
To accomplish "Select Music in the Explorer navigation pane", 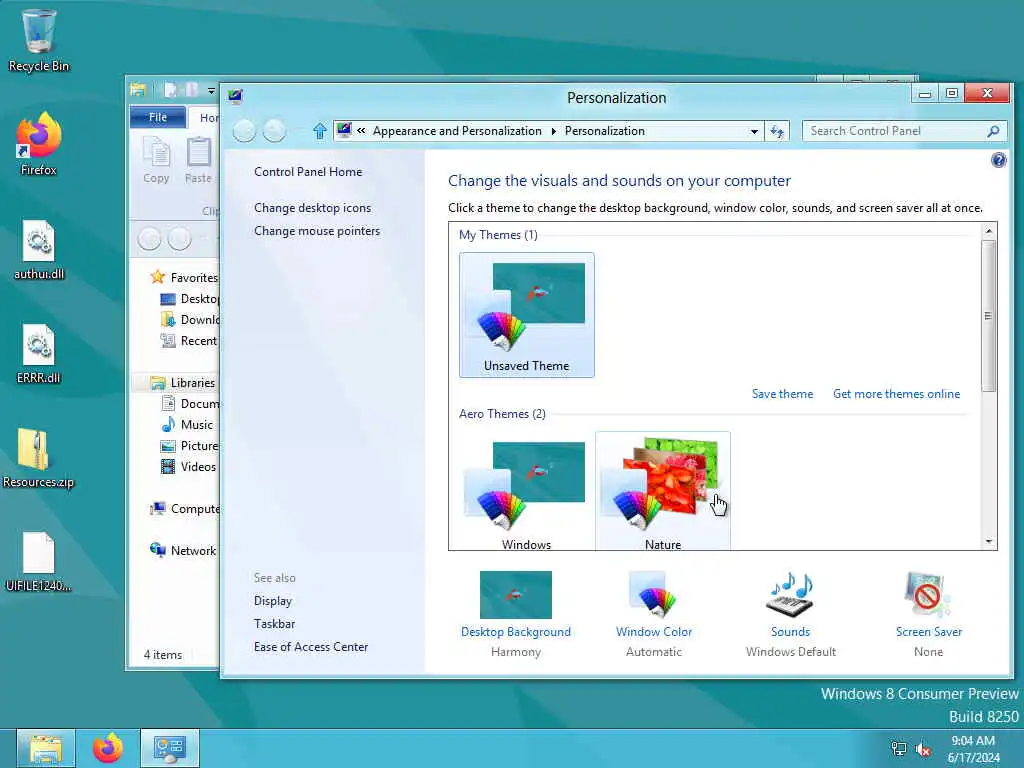I will [x=187, y=424].
